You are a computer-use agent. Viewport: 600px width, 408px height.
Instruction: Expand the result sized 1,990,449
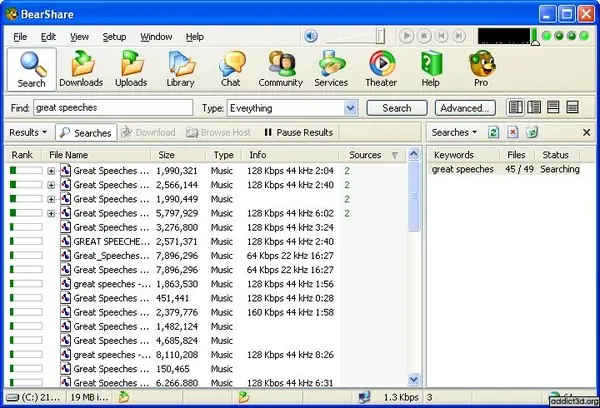click(51, 199)
